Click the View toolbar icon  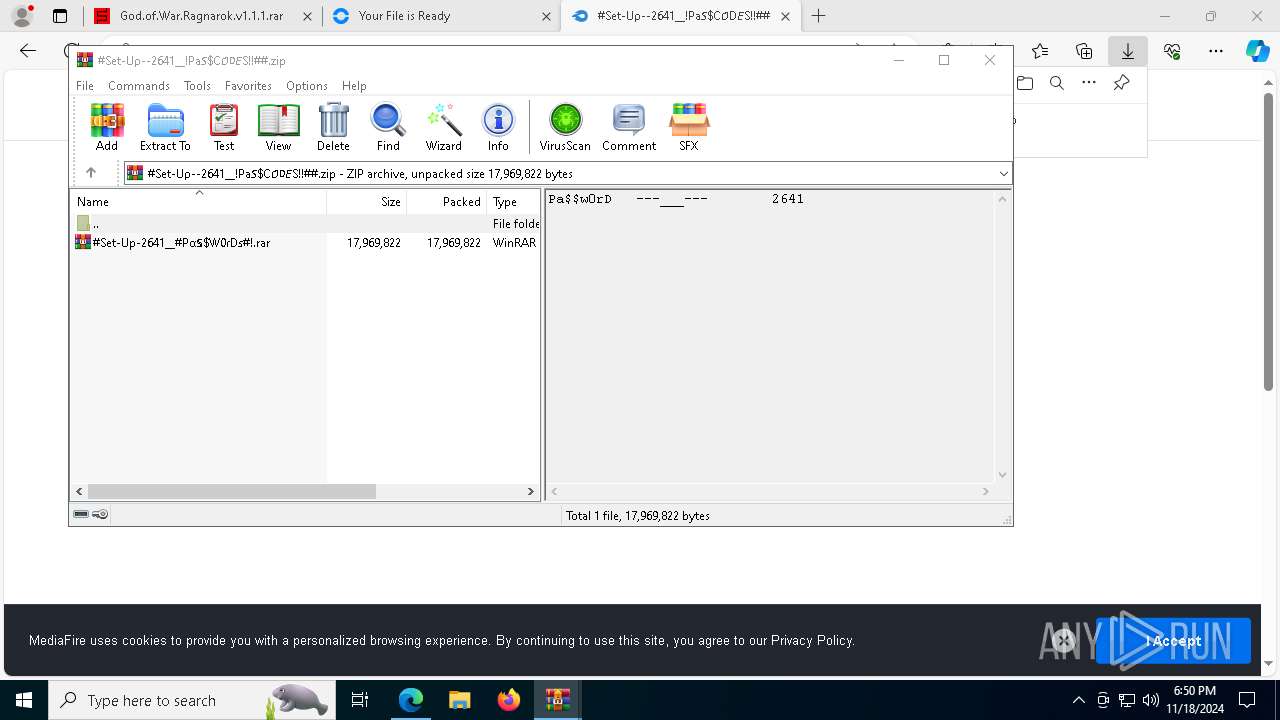(x=278, y=127)
